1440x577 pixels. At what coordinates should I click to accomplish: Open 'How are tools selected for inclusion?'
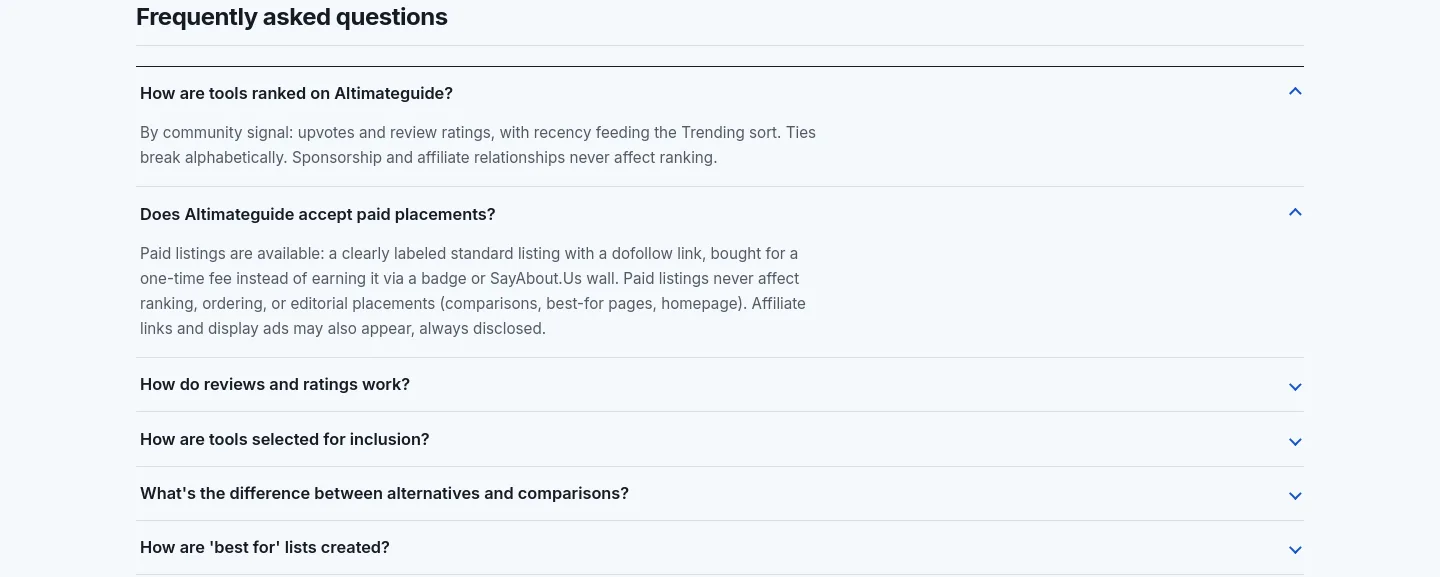[285, 439]
